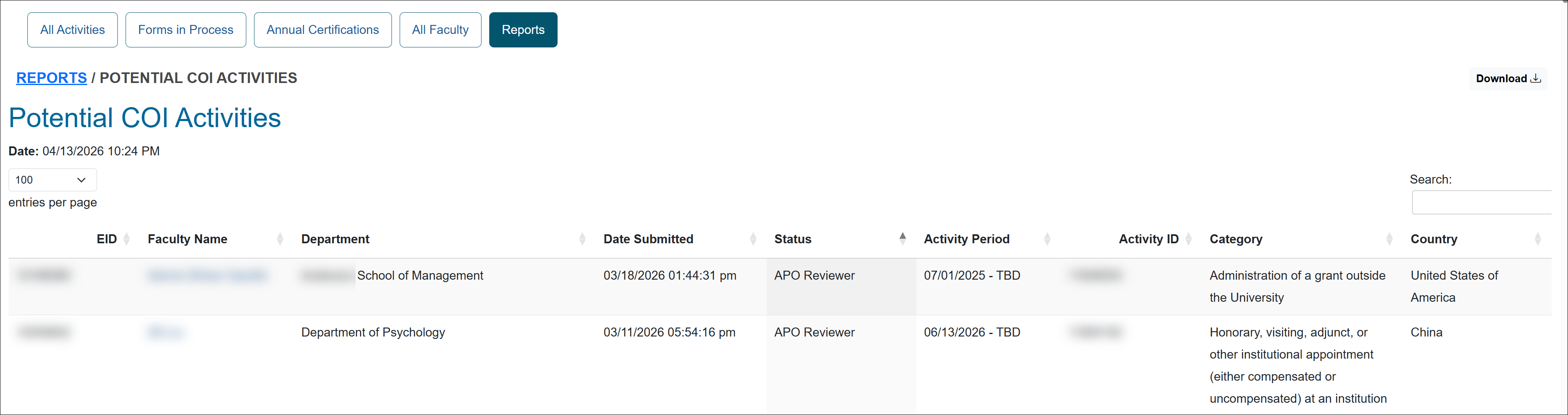Click the Search input field
1568x415 pixels.
tap(1482, 203)
